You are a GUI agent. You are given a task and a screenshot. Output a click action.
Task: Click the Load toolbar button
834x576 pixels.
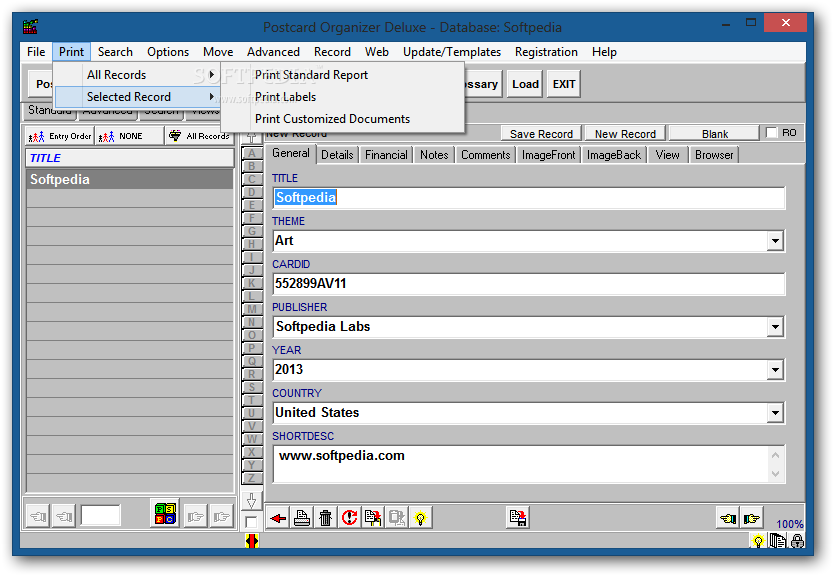[x=525, y=84]
